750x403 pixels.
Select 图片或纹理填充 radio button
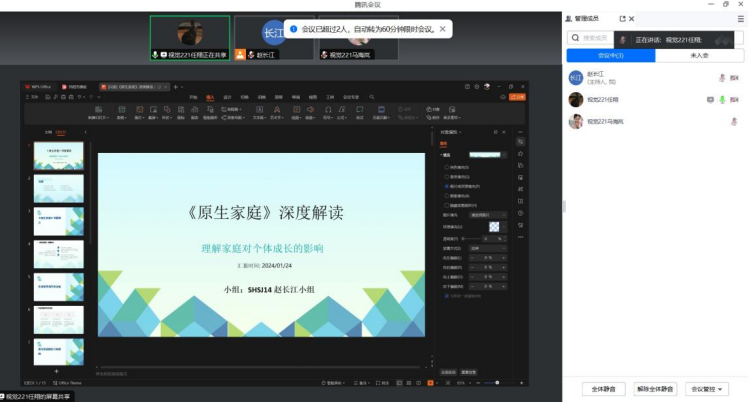pos(446,186)
